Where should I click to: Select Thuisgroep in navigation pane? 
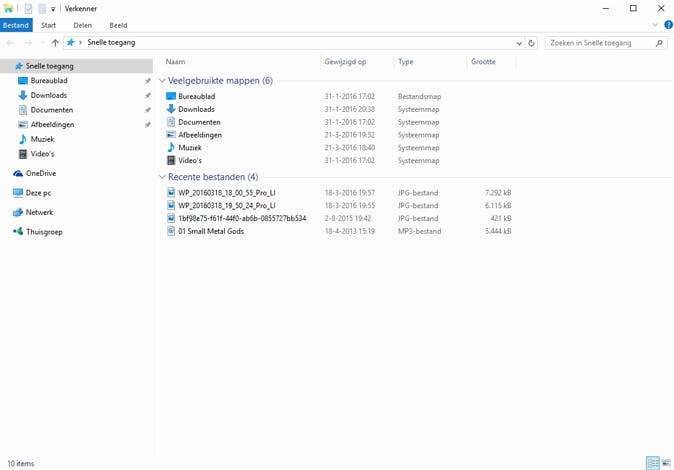[x=44, y=232]
